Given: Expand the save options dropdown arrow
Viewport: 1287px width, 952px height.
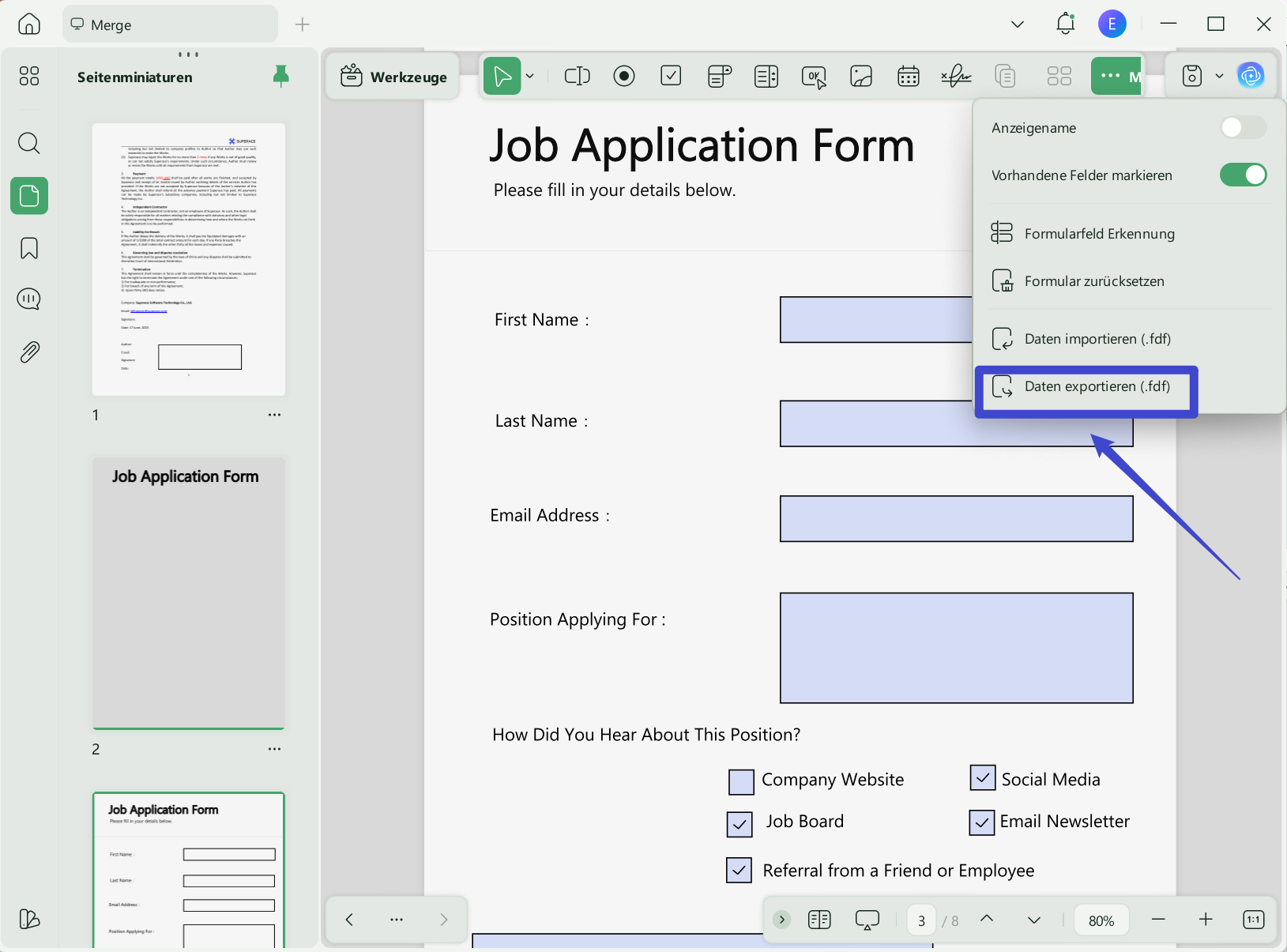Looking at the screenshot, I should click(1219, 76).
